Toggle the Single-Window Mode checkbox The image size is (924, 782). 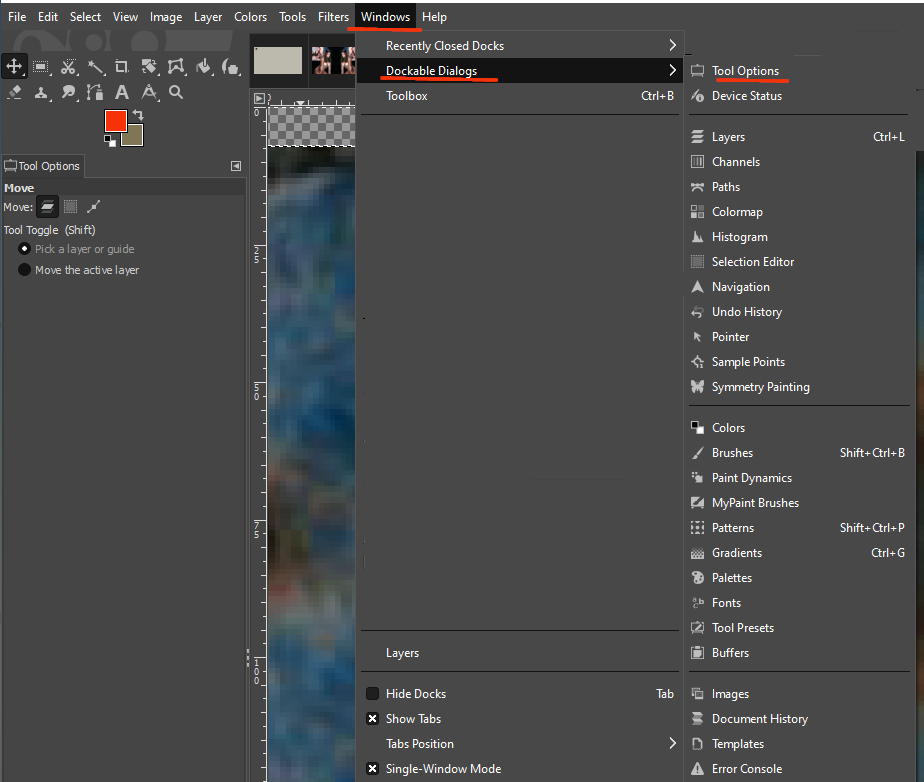tap(372, 769)
